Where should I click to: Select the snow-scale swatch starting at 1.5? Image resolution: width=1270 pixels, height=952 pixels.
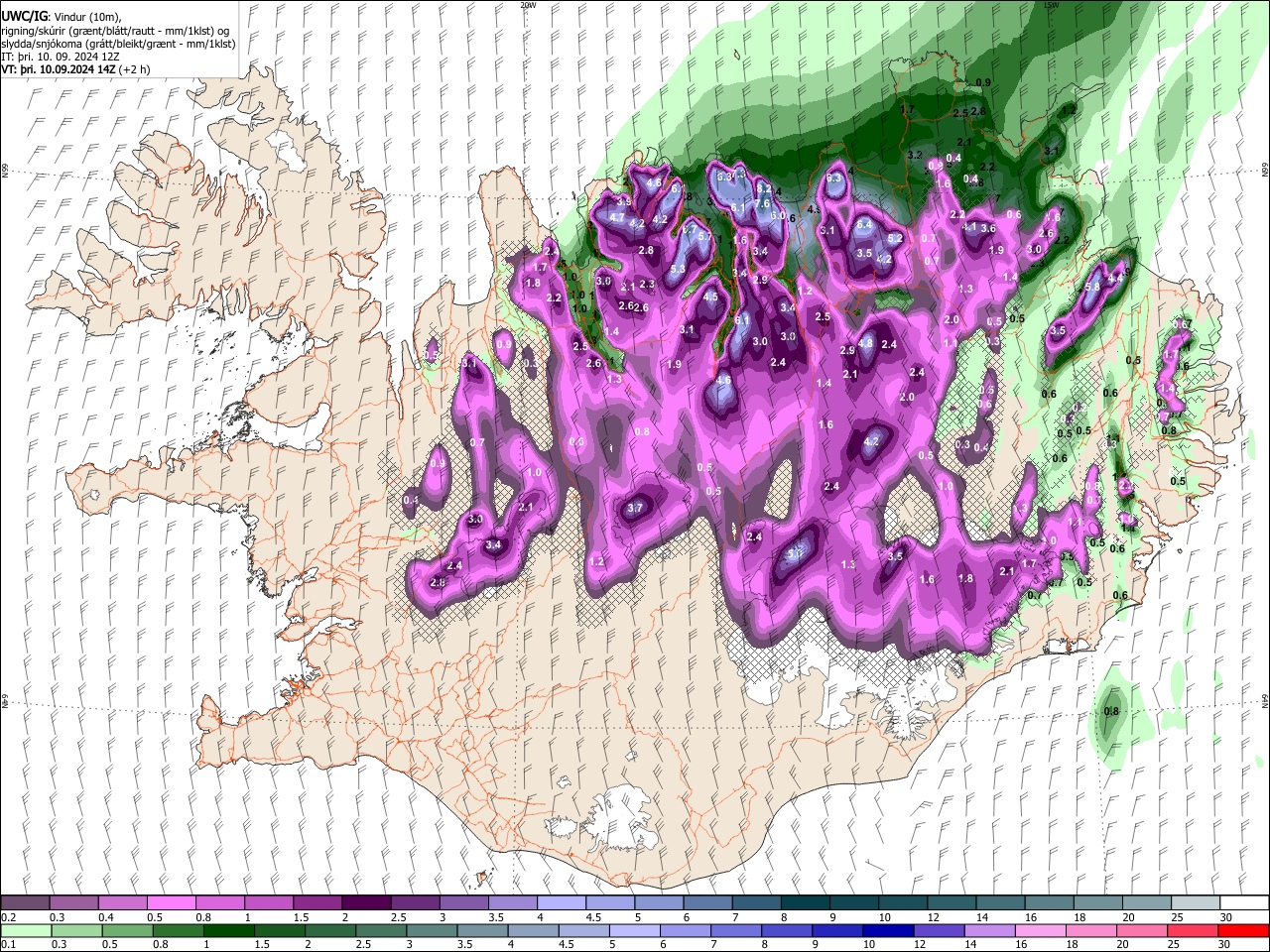pyautogui.click(x=317, y=903)
